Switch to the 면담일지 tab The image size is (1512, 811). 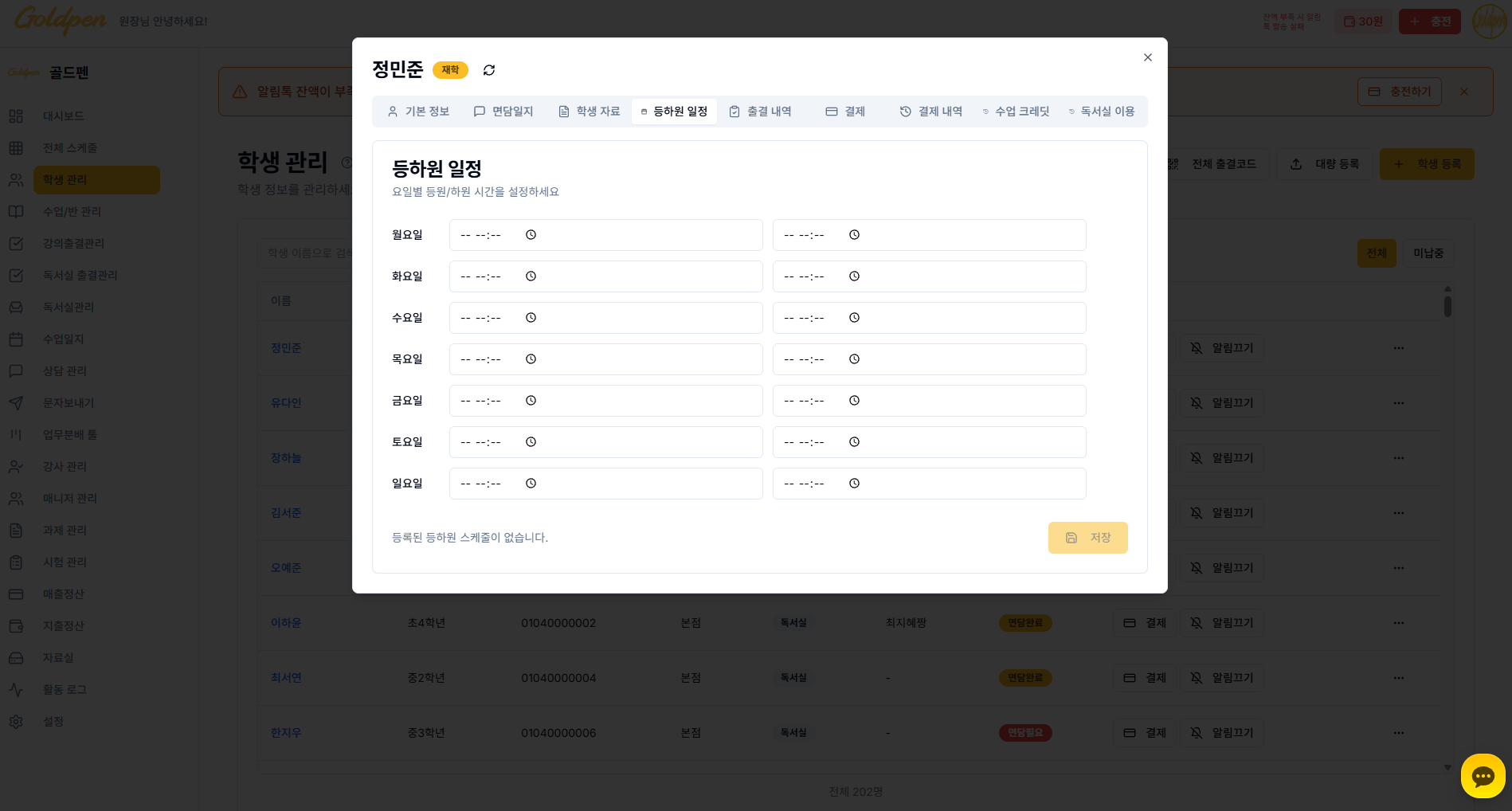[x=503, y=112]
